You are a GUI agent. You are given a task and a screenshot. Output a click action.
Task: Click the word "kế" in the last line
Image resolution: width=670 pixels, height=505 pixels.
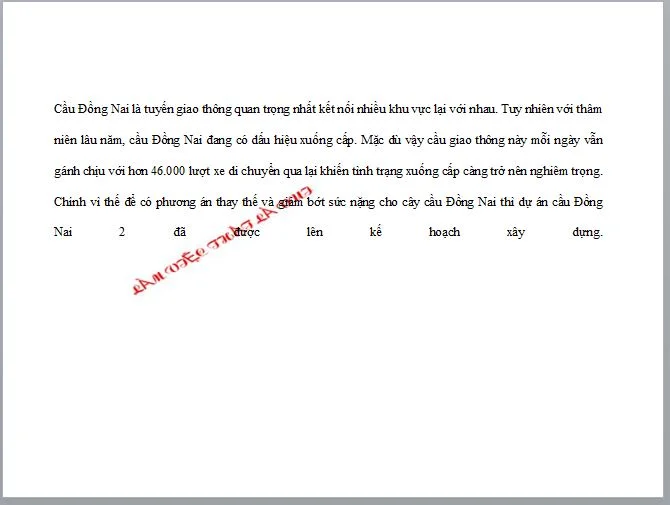click(376, 232)
